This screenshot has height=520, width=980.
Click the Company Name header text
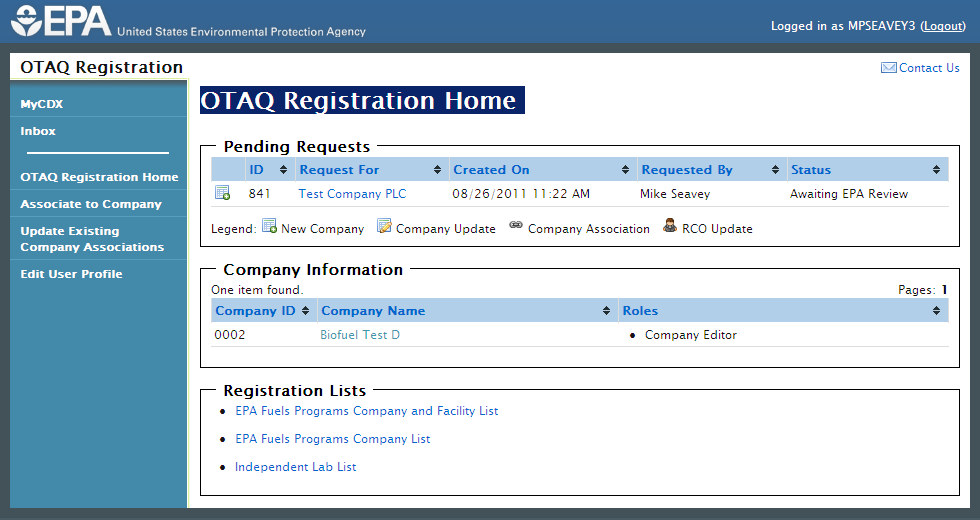pos(373,311)
